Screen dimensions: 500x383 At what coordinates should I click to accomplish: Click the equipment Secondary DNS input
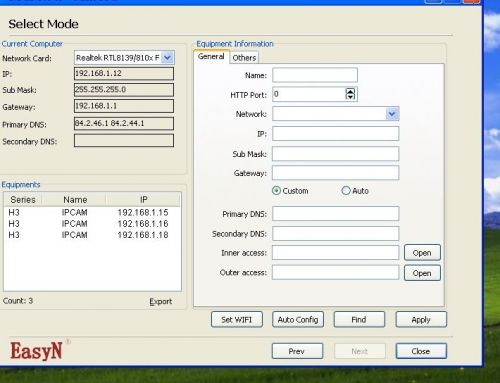(x=335, y=233)
